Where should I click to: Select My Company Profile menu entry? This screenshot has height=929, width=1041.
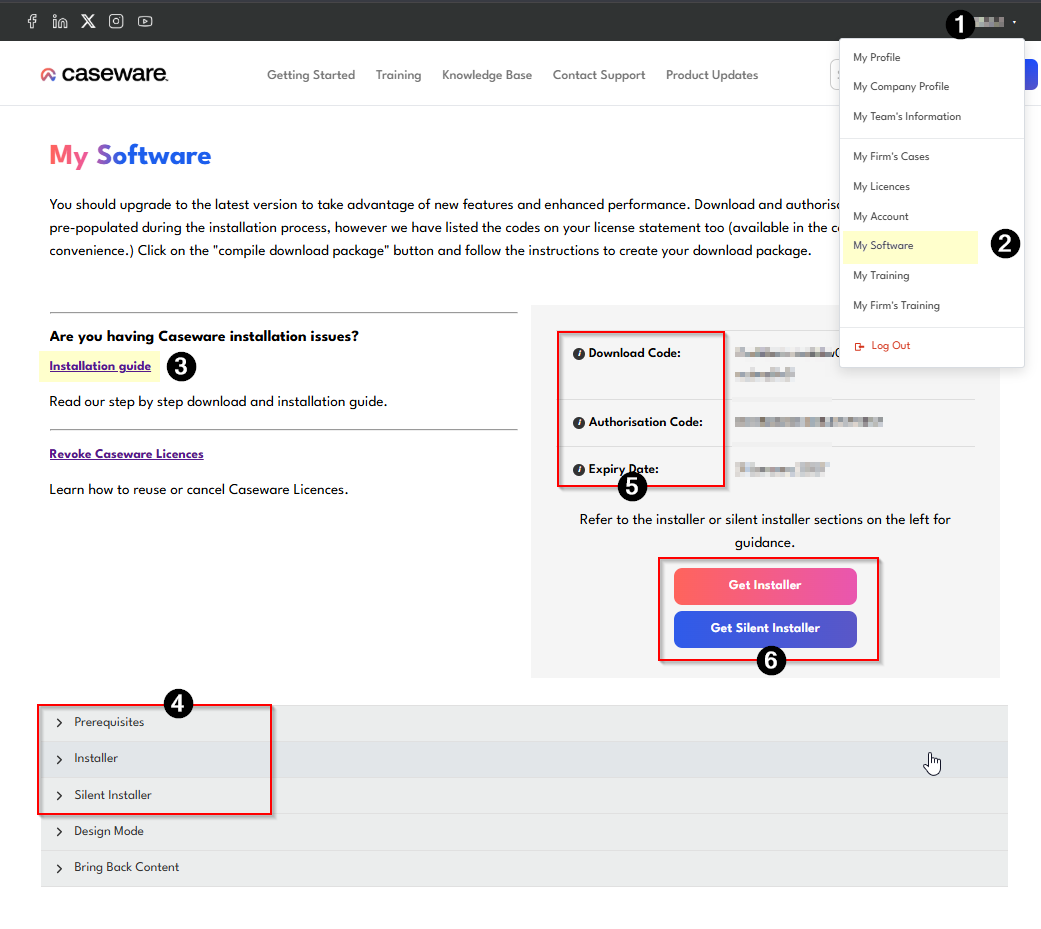(901, 86)
